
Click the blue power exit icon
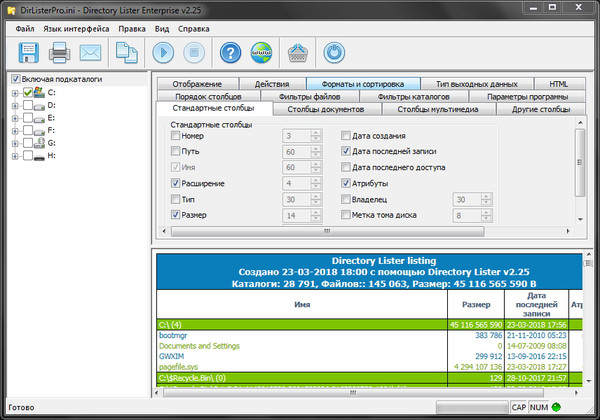[x=334, y=53]
